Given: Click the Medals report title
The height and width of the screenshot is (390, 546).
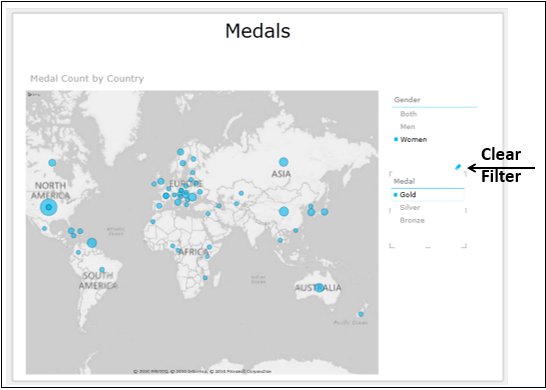Looking at the screenshot, I should tap(258, 31).
